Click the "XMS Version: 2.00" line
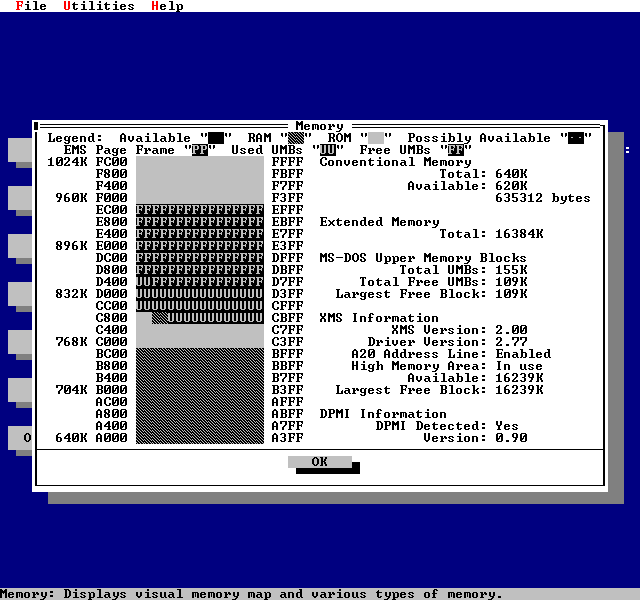 (x=460, y=330)
